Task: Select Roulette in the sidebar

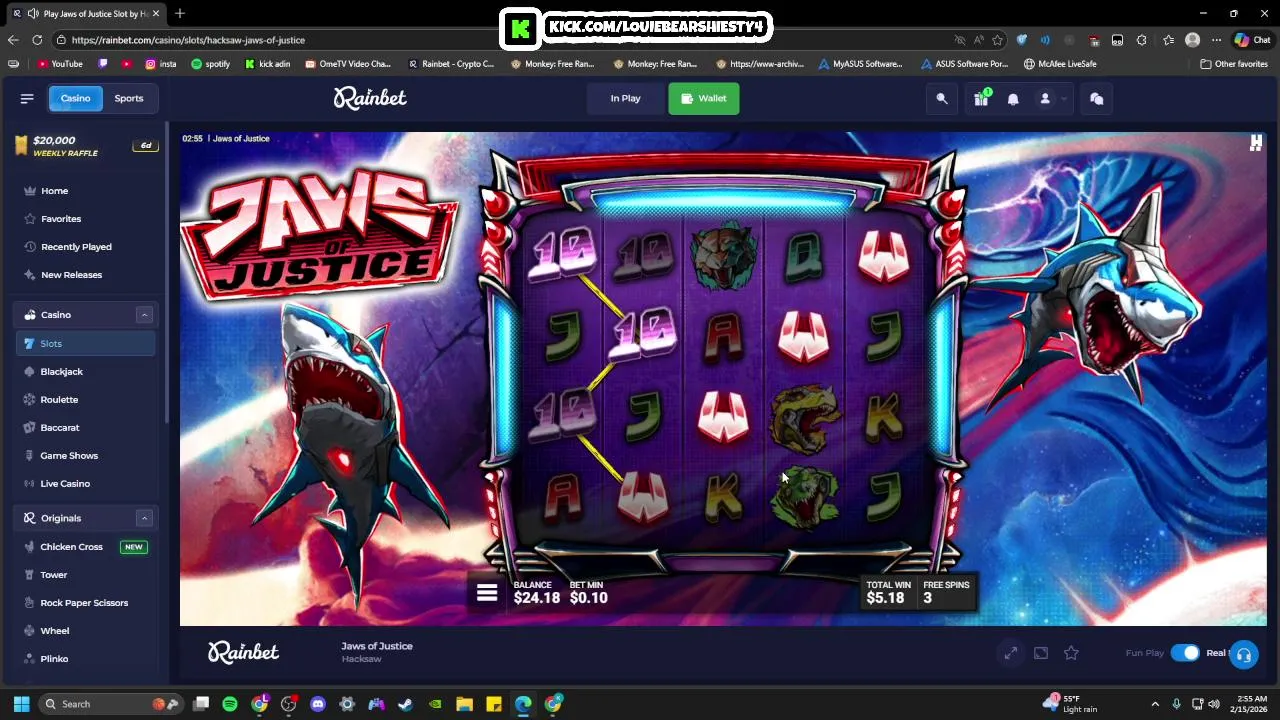Action: tap(85, 400)
